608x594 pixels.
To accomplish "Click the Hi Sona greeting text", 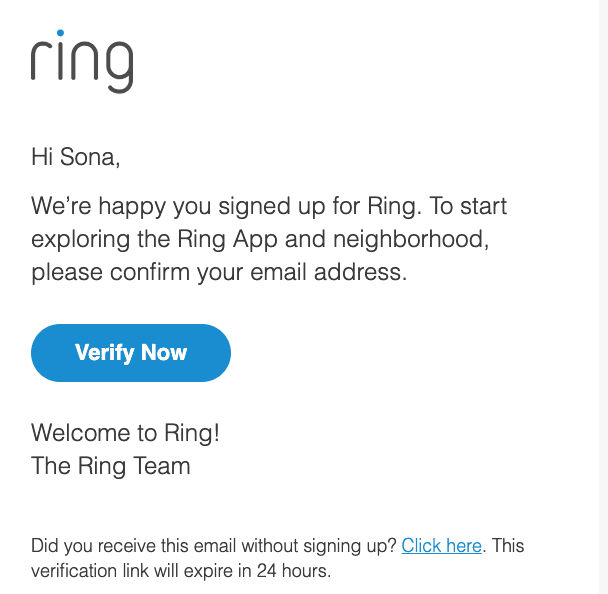I will [76, 157].
